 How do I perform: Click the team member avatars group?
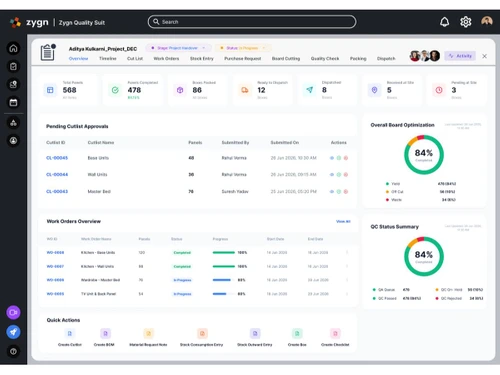click(425, 56)
